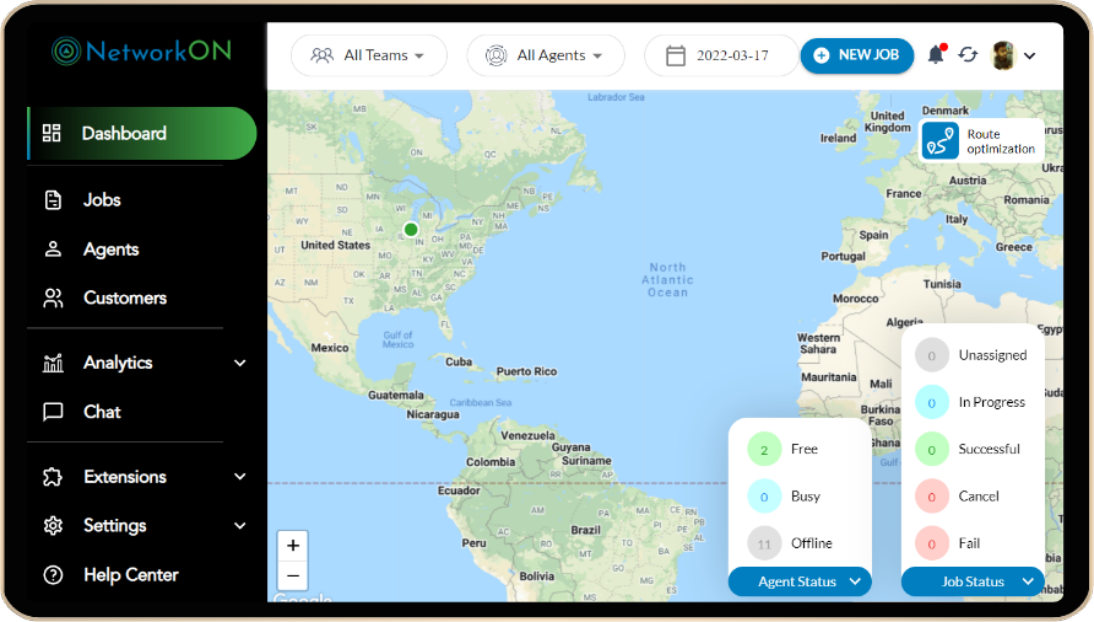Image resolution: width=1094 pixels, height=622 pixels.
Task: Click the green agent marker on map
Action: point(410,229)
